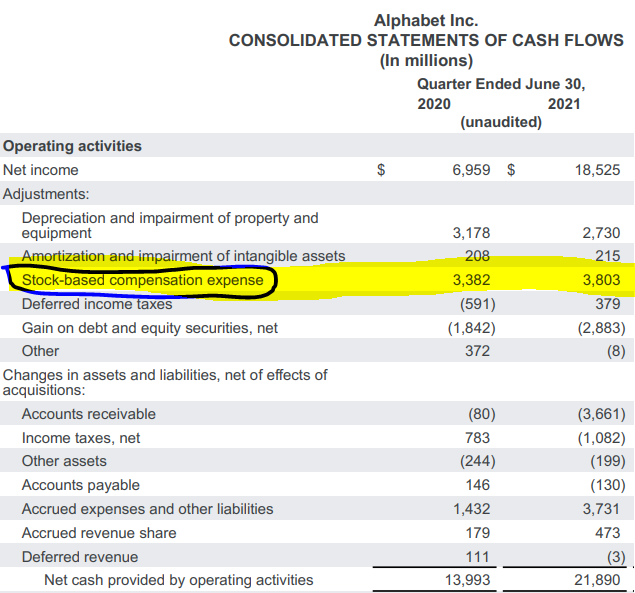The width and height of the screenshot is (635, 593).
Task: Click the 'Other assets' label
Action: [64, 461]
